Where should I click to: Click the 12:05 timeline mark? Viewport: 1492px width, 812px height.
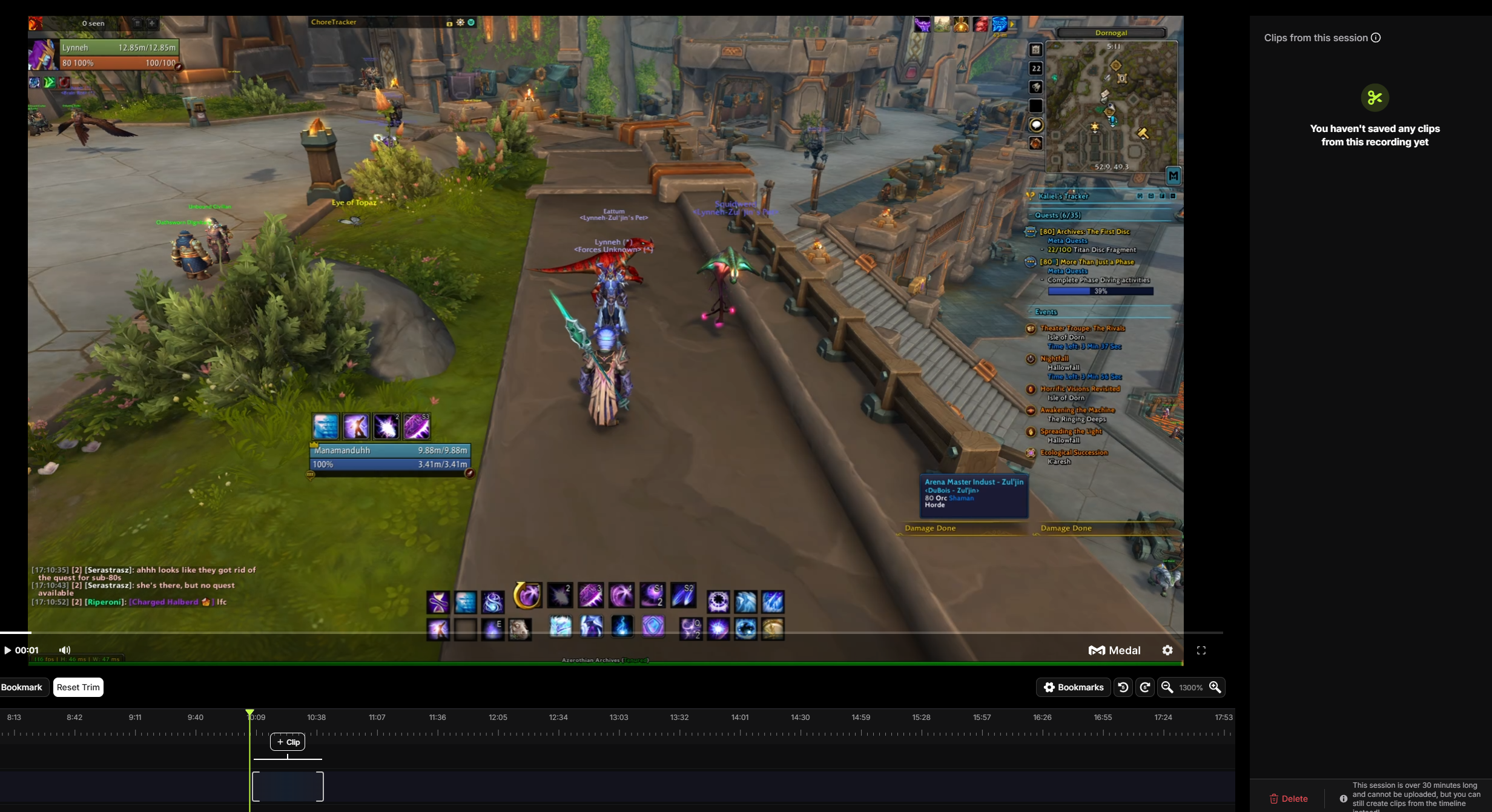point(498,718)
